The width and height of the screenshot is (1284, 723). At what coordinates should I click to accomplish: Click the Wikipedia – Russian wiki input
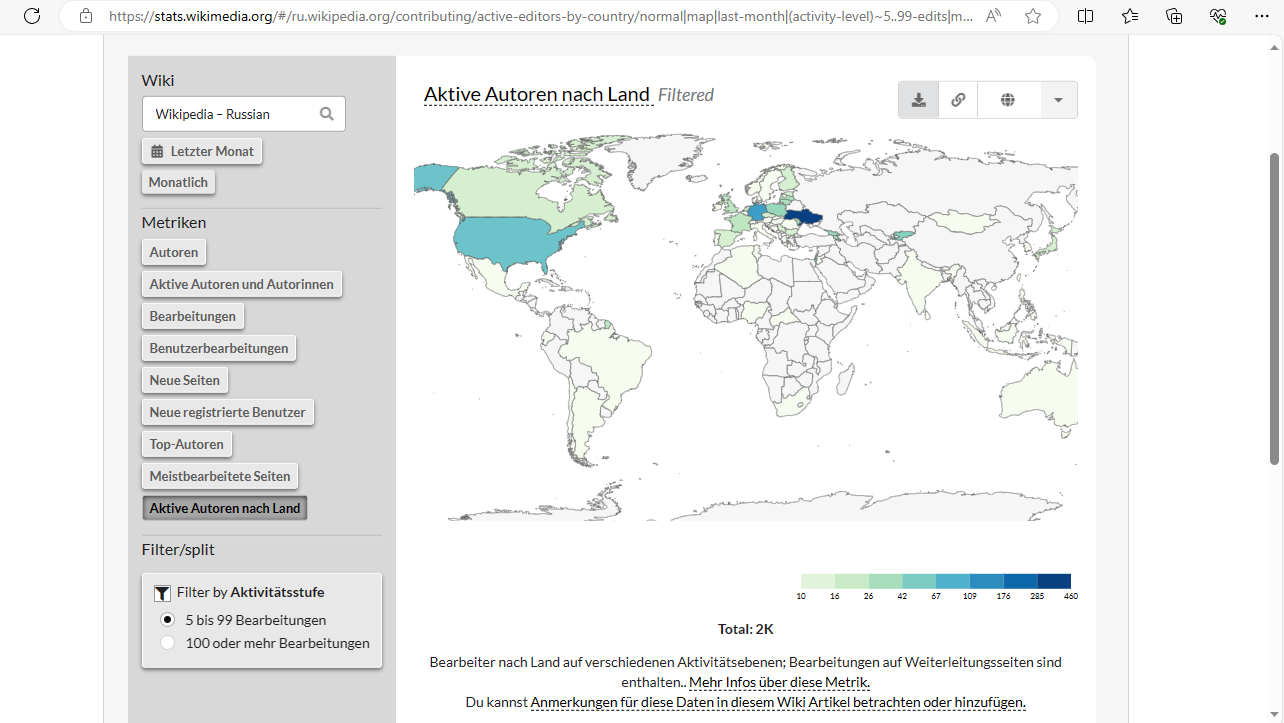(x=244, y=114)
